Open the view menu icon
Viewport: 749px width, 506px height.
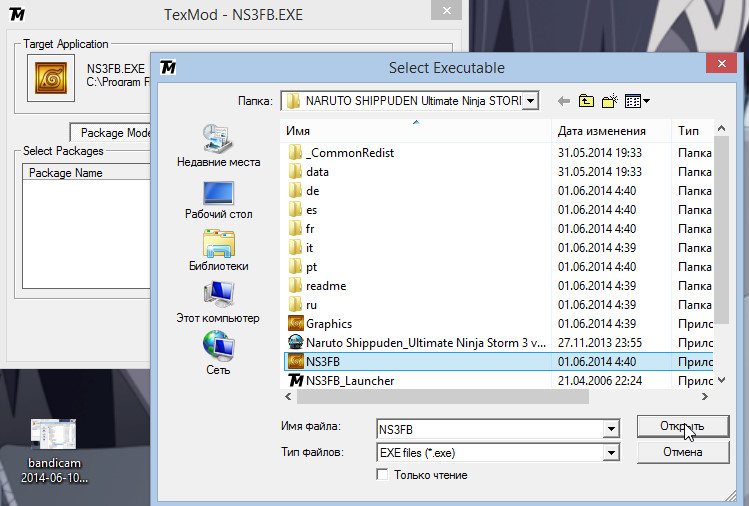(637, 101)
